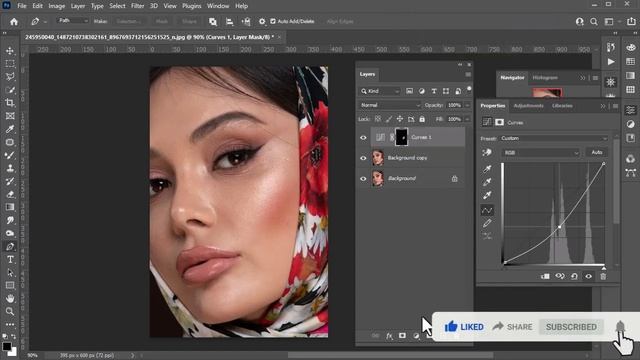Choose the pencil draw-curve mode

coord(487,223)
